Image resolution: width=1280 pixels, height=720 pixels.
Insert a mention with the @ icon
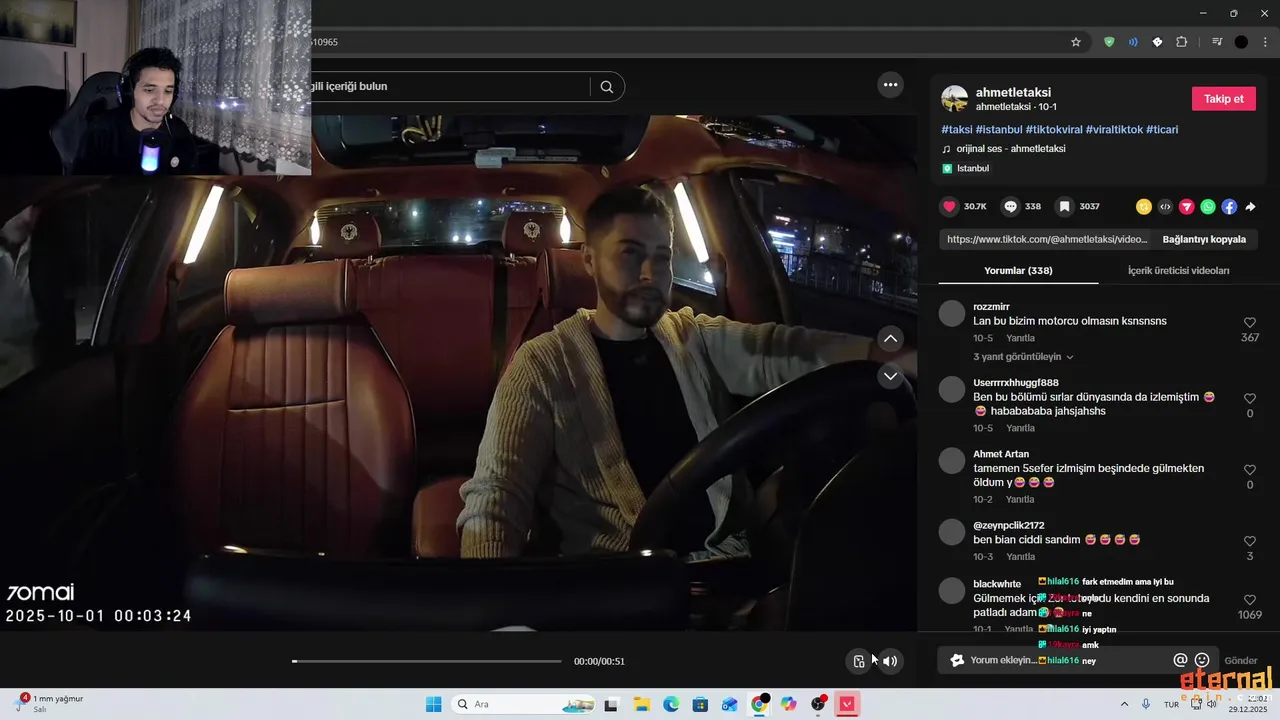pyautogui.click(x=1180, y=660)
